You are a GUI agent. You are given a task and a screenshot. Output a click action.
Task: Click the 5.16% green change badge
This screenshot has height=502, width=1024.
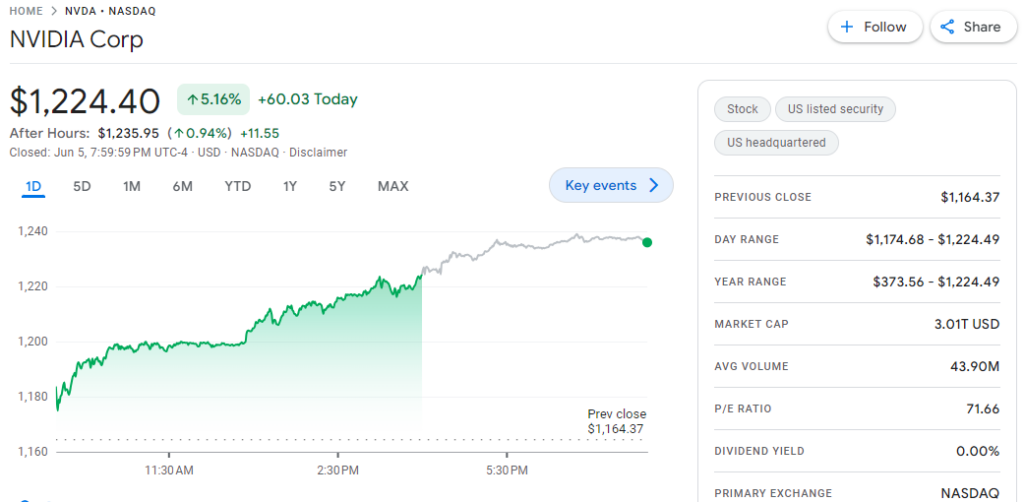pyautogui.click(x=214, y=99)
